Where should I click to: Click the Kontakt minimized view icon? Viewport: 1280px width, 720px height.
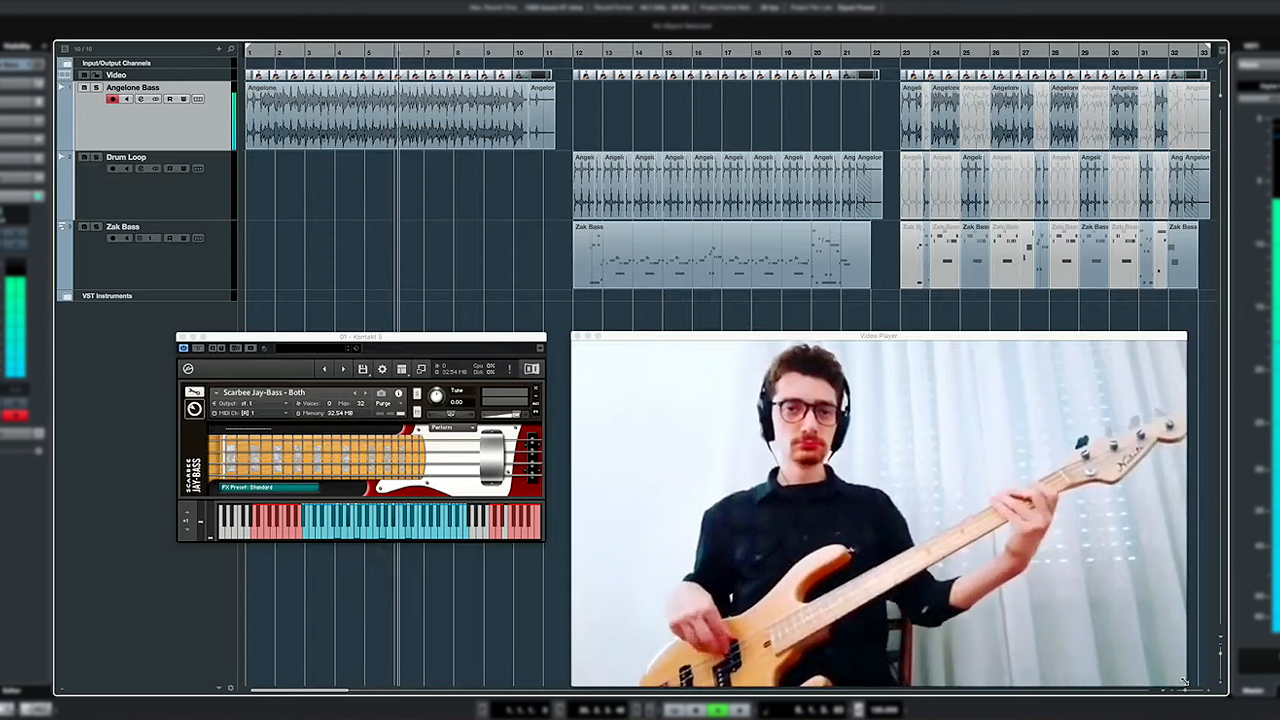click(421, 369)
